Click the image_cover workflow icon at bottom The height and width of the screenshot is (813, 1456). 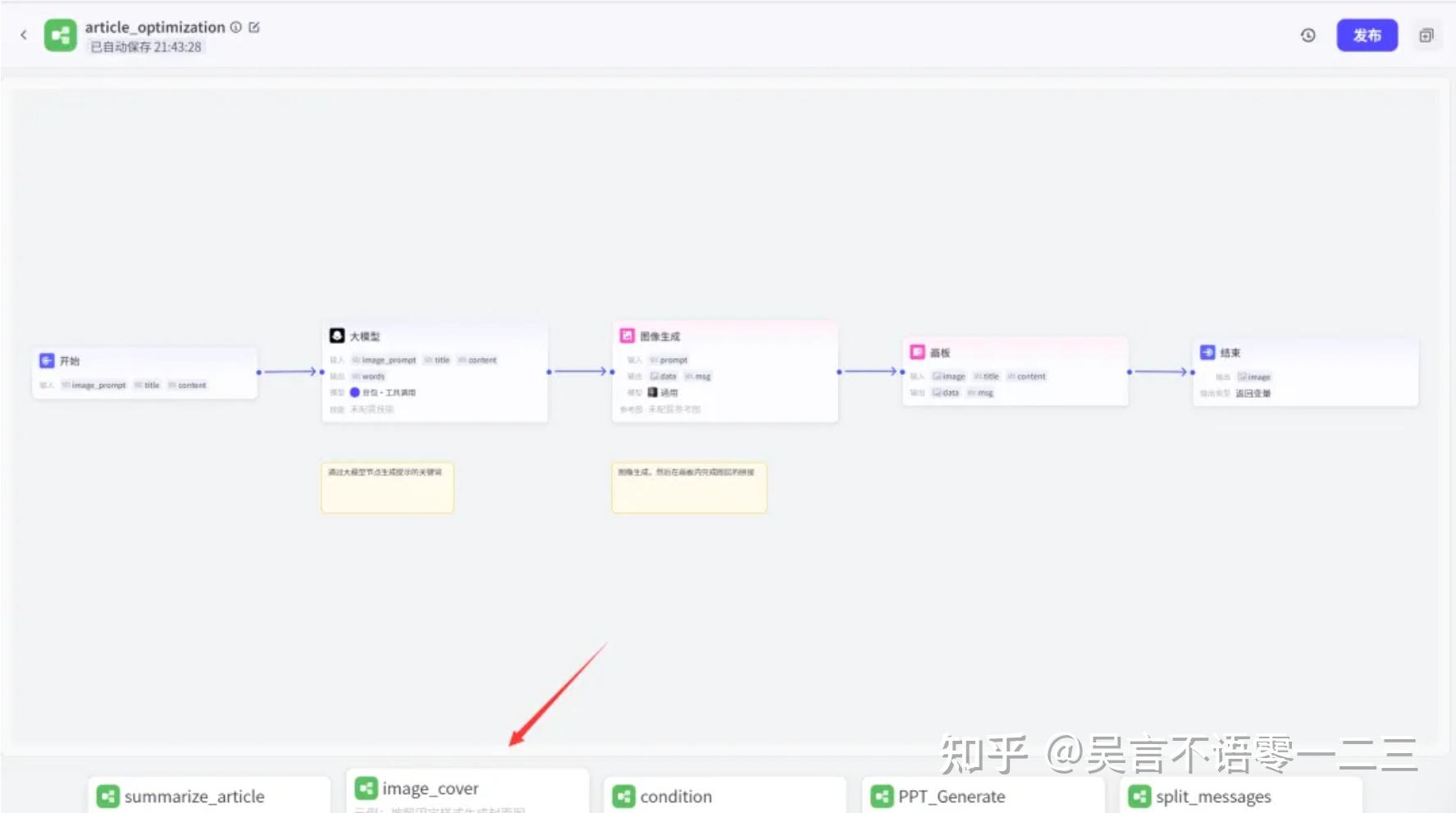pyautogui.click(x=366, y=788)
